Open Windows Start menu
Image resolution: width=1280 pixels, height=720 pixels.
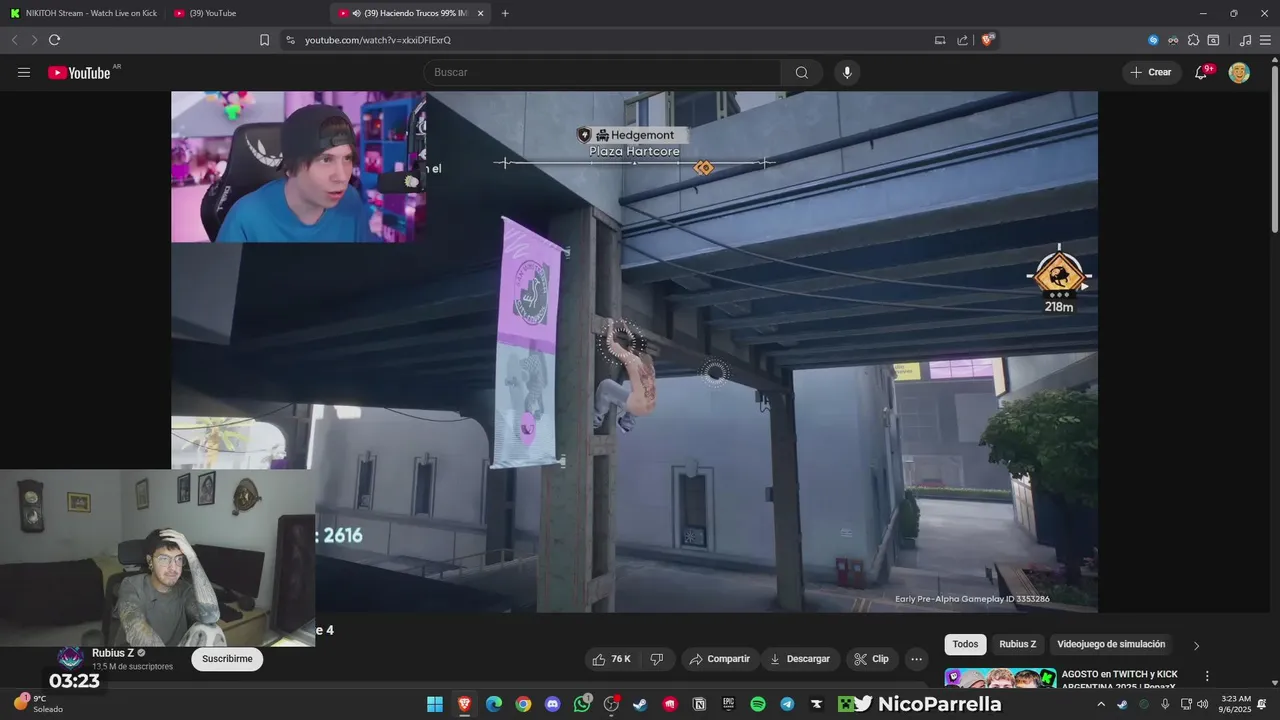pos(435,704)
